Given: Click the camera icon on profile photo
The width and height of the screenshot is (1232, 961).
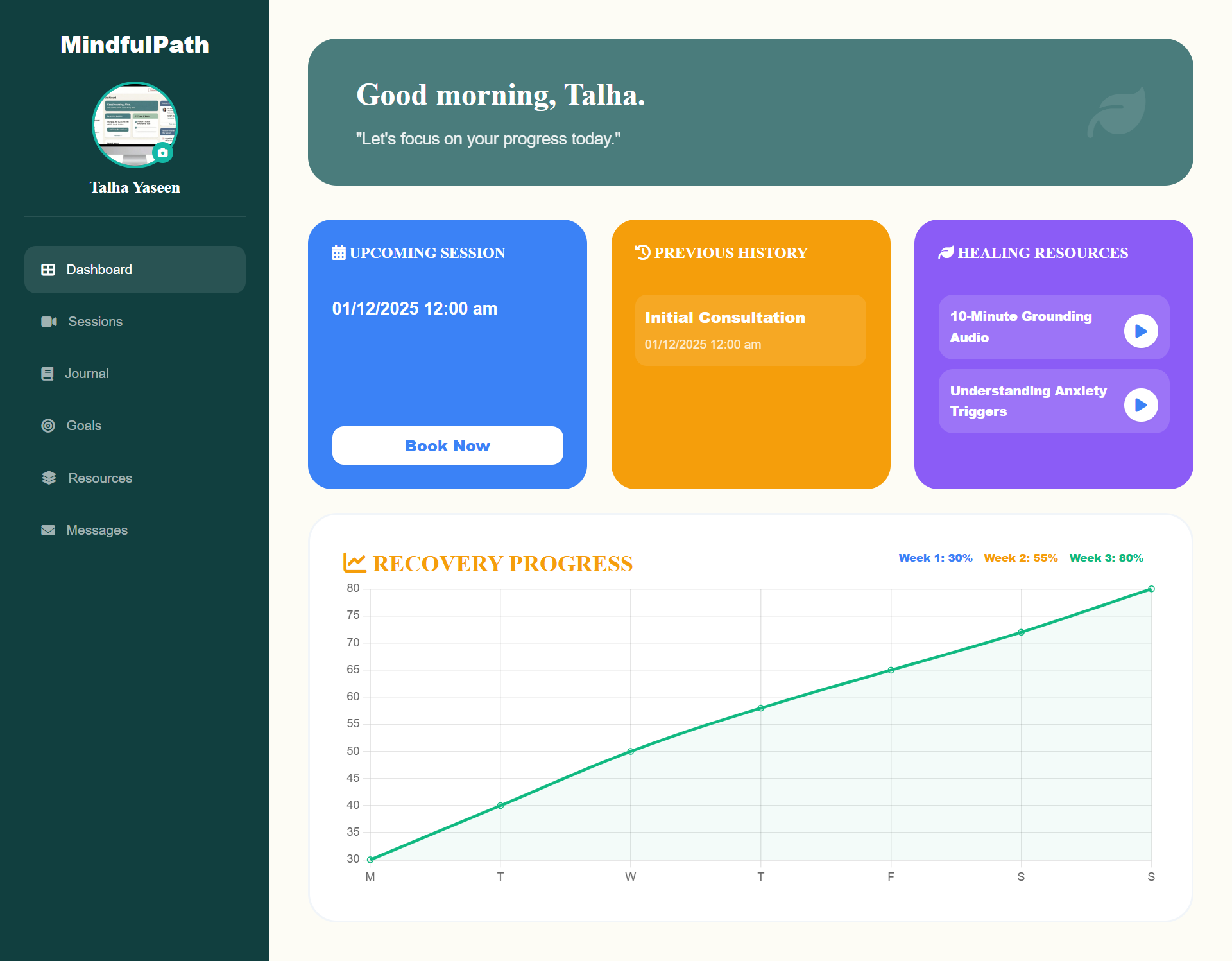Looking at the screenshot, I should click(163, 153).
